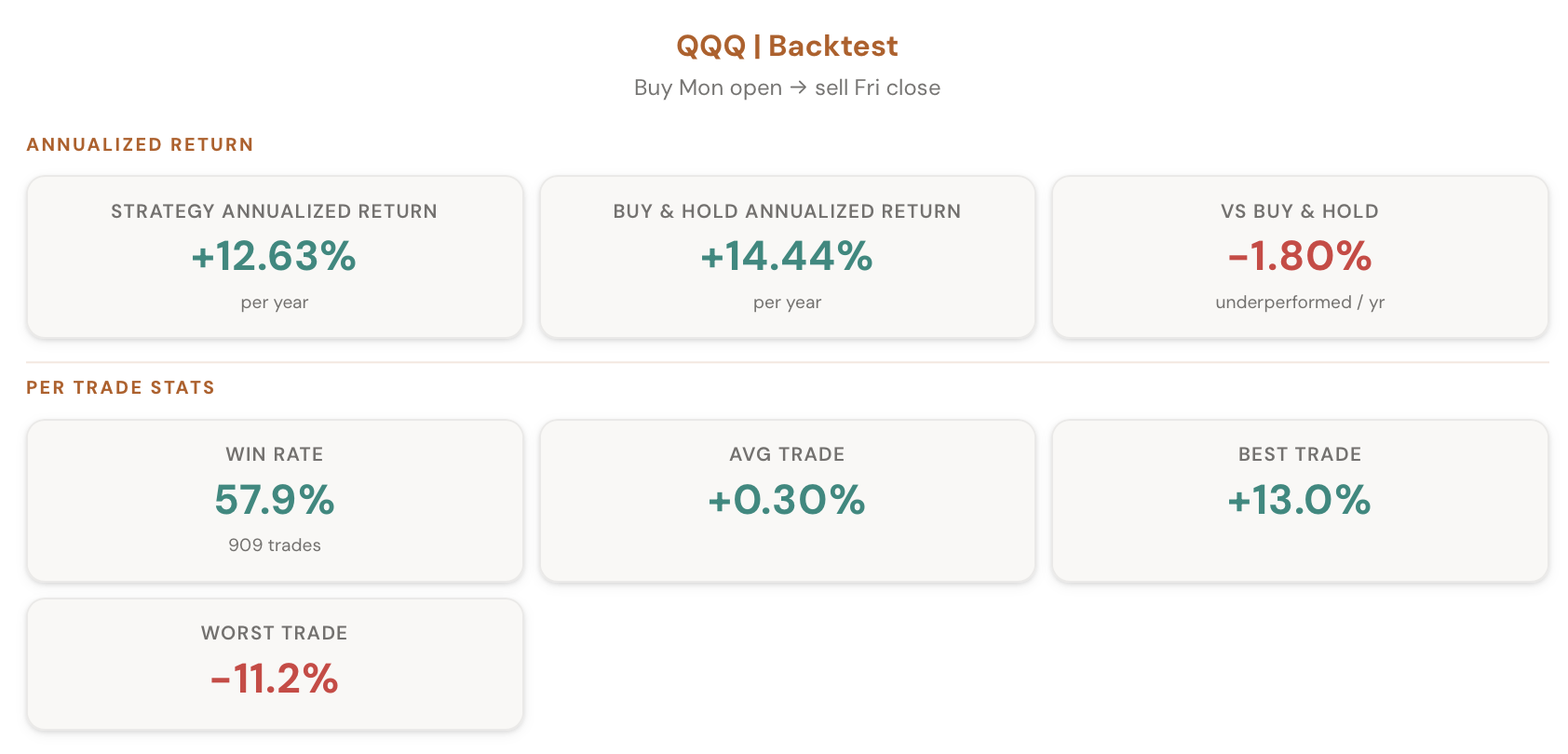Select the 57.9% win rate value
The height and width of the screenshot is (754, 1568).
(x=274, y=500)
